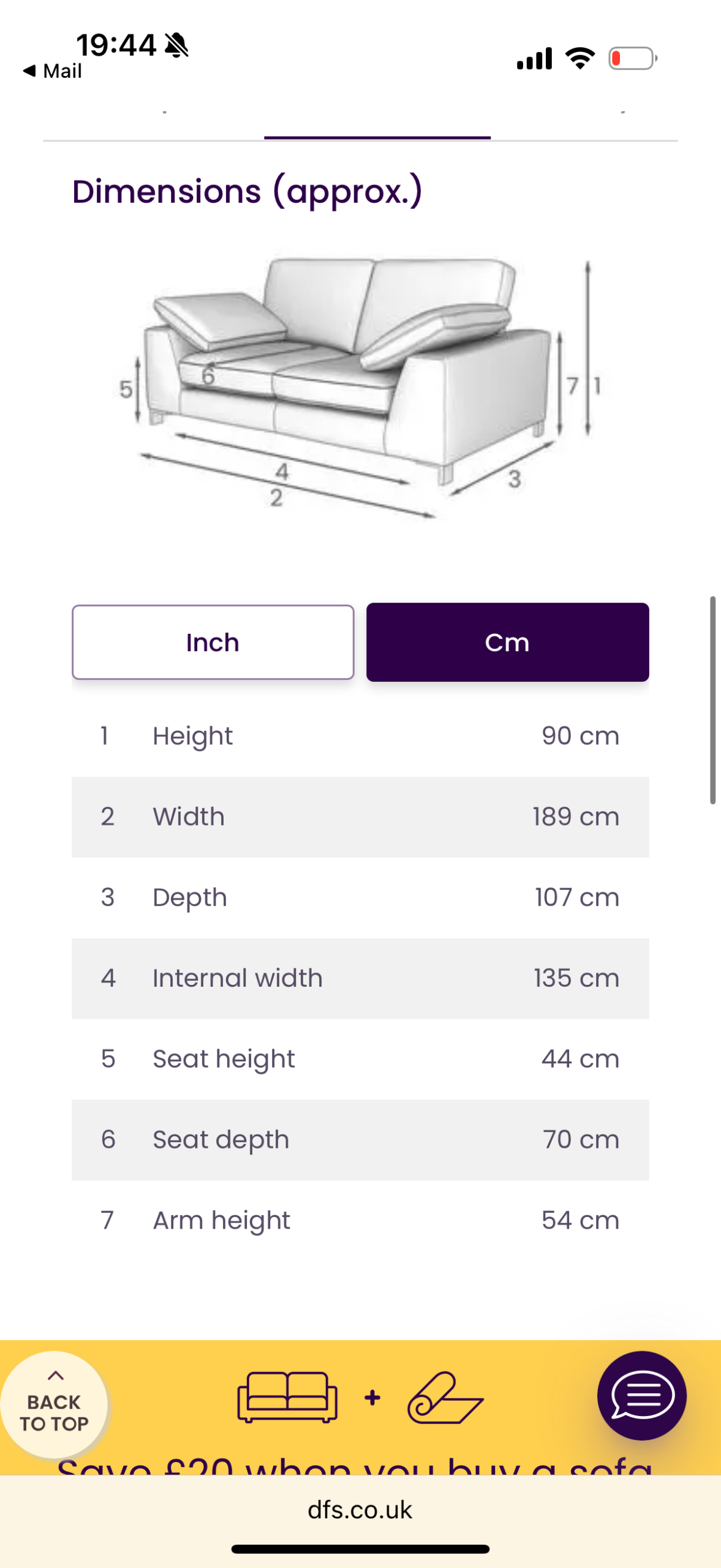This screenshot has height=1568, width=721.
Task: Tap the Wi-Fi status icon
Action: (579, 58)
